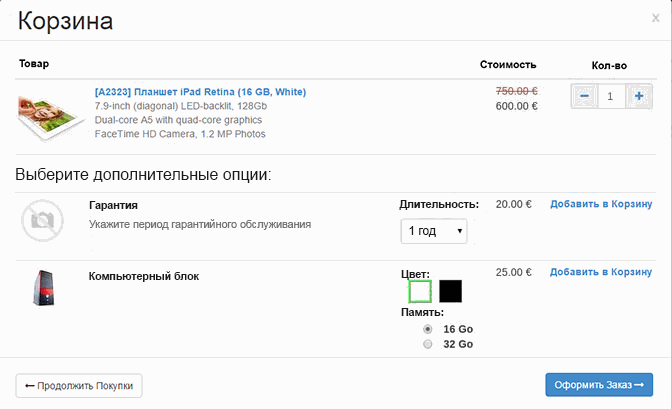Screen dimensions: 672x409
Task: Open the Длительность 1 год dropdown
Action: click(x=434, y=231)
